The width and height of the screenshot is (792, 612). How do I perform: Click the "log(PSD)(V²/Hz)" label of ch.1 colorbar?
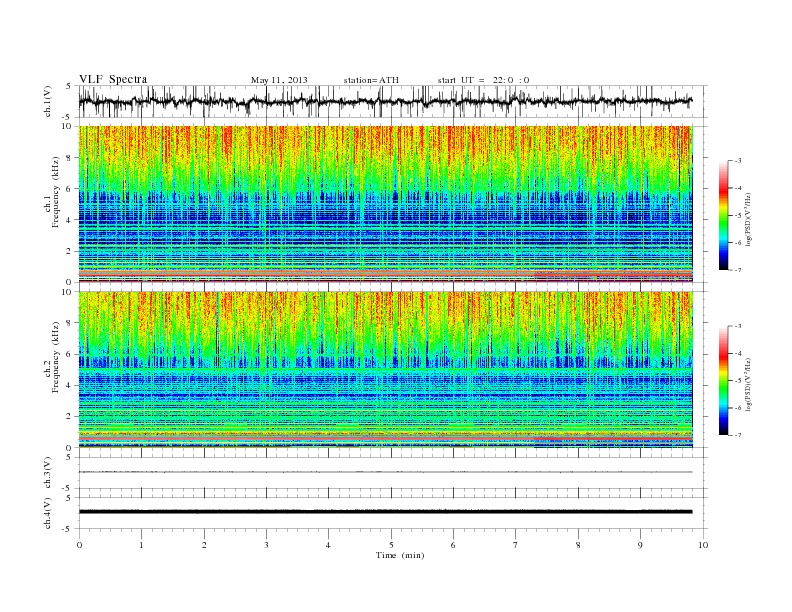tap(748, 220)
